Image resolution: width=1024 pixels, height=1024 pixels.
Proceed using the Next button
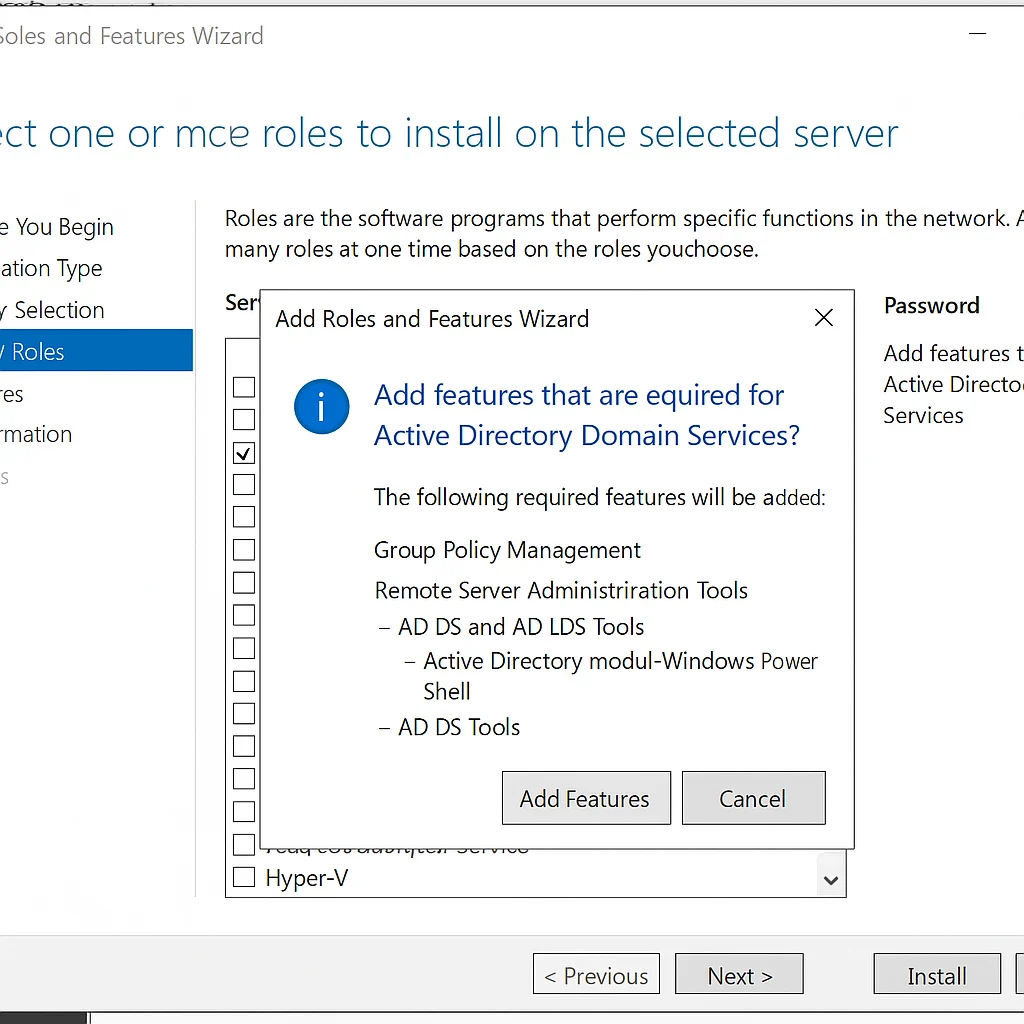point(739,974)
